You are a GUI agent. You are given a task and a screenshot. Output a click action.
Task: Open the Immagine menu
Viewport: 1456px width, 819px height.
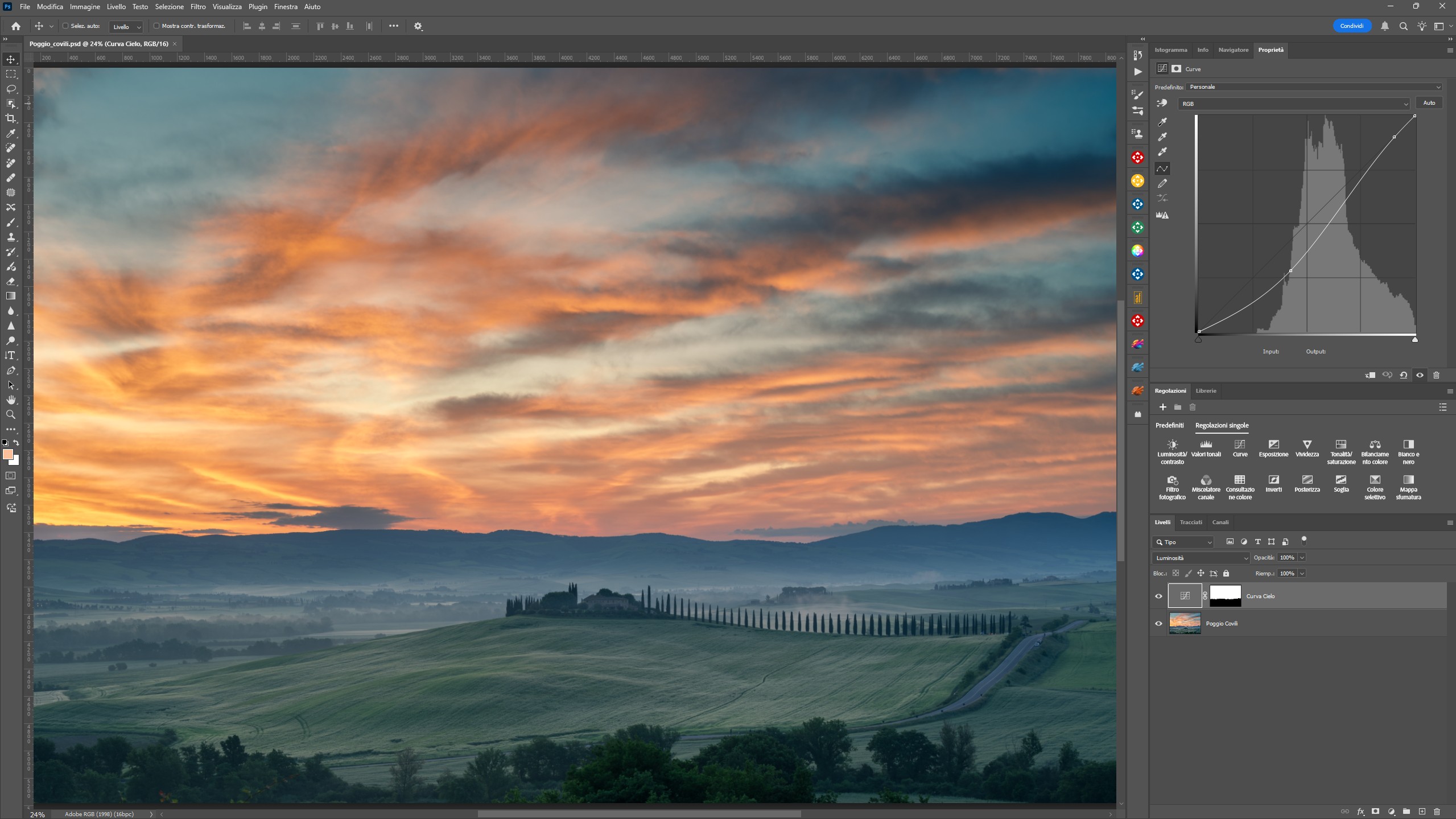pyautogui.click(x=85, y=7)
